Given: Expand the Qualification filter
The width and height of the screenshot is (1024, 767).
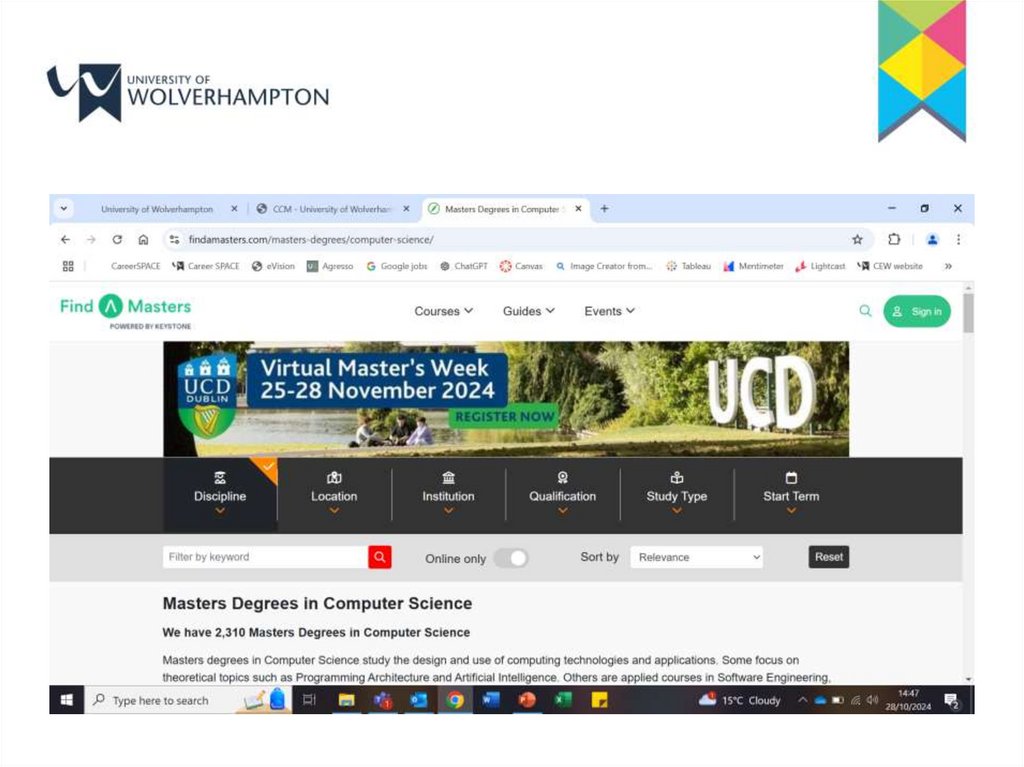Looking at the screenshot, I should (563, 495).
